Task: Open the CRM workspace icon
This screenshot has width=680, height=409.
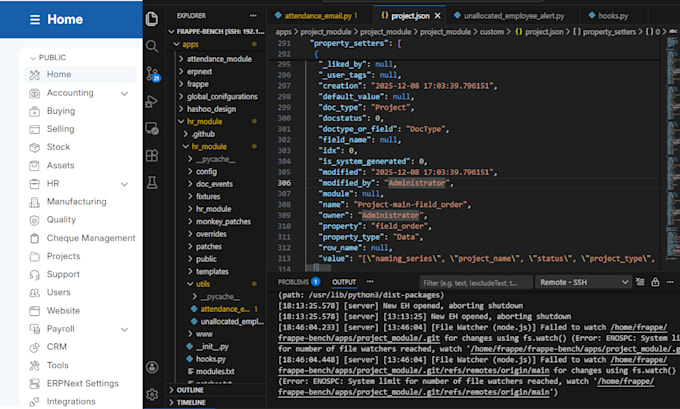Action: tap(34, 347)
